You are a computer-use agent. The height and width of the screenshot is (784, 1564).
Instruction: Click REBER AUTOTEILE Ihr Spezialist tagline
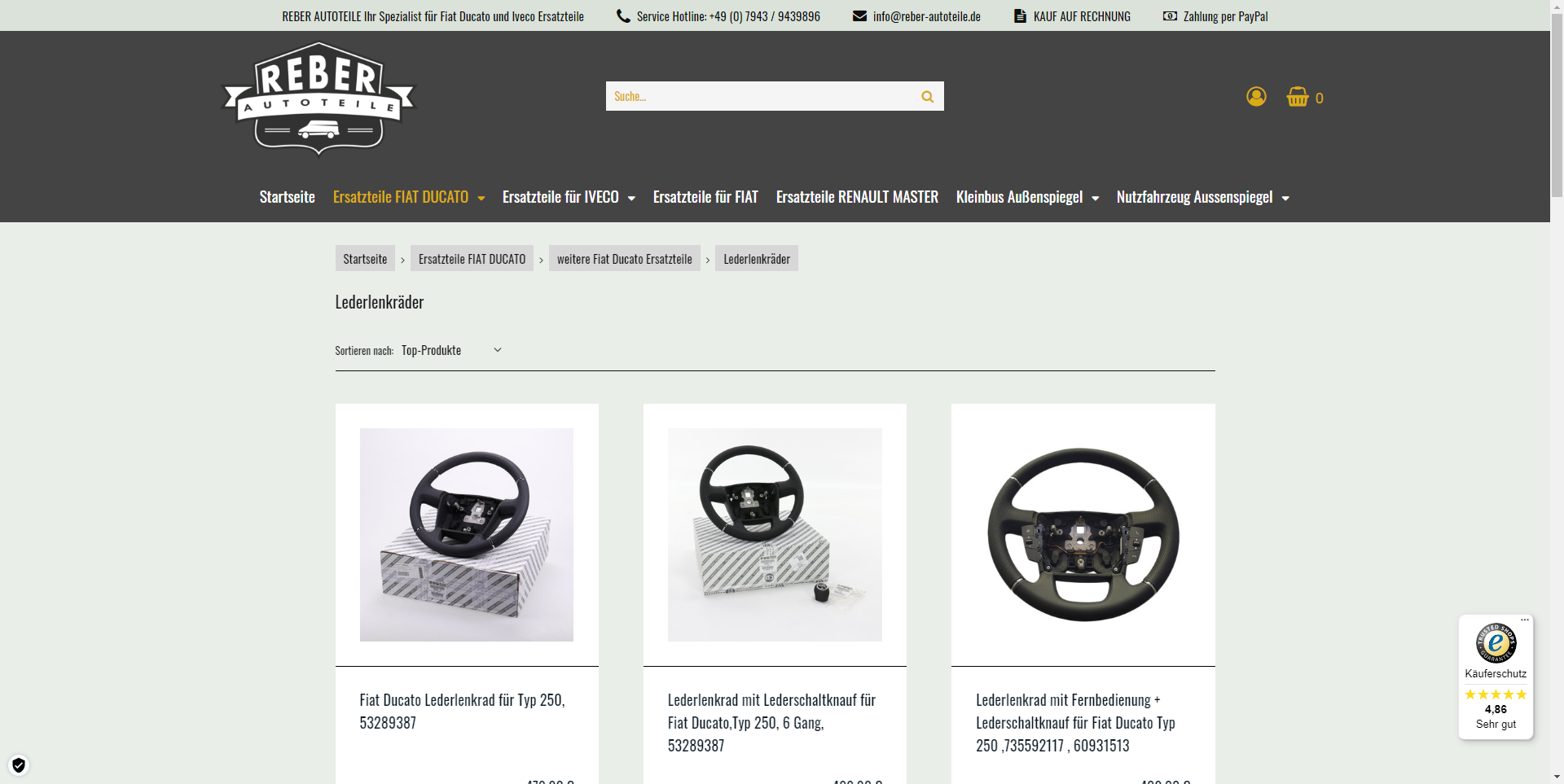point(433,16)
